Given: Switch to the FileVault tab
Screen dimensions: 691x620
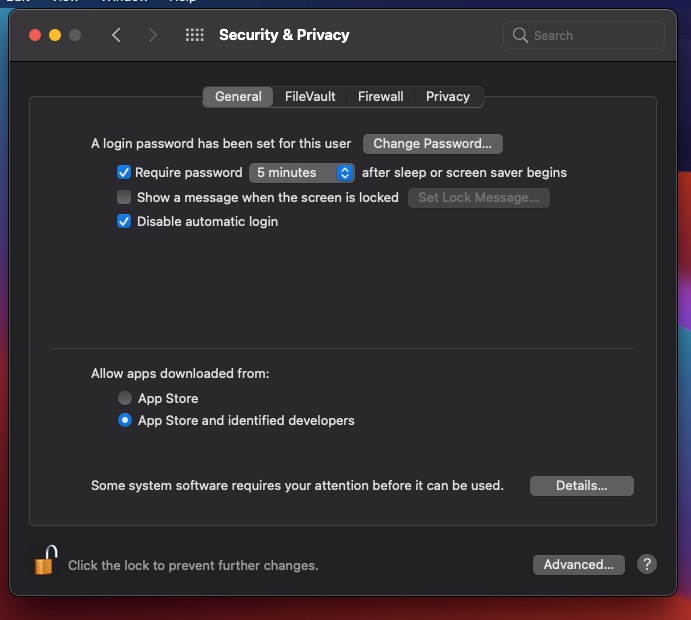Looking at the screenshot, I should pos(310,97).
